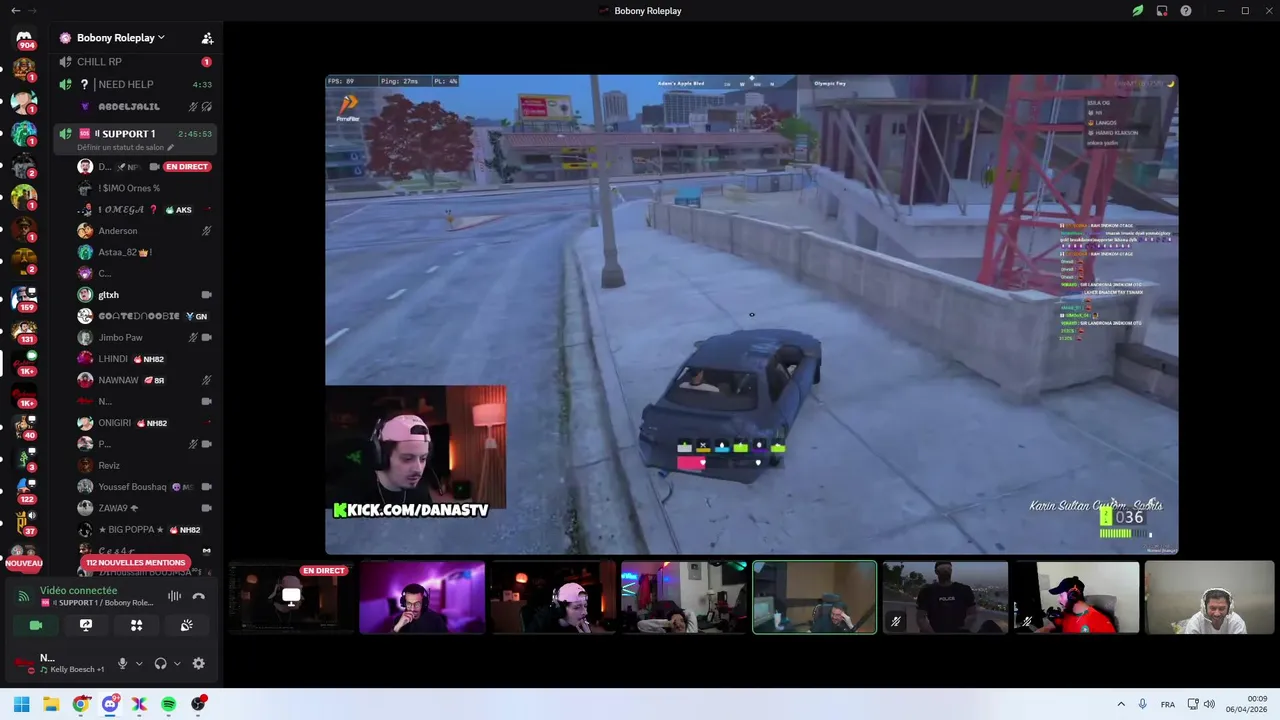Image resolution: width=1280 pixels, height=720 pixels.
Task: Click the green leaf icon in title bar
Action: point(1138,10)
